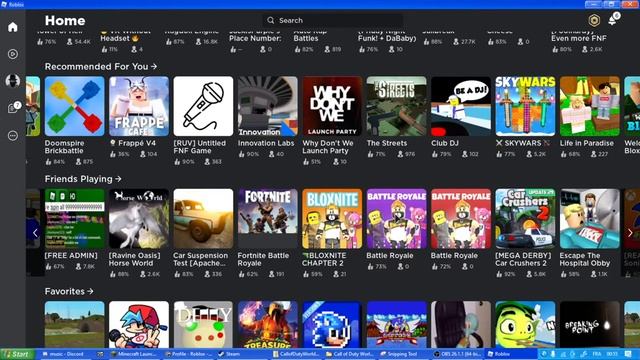
Task: Open the Club DJ game thumbnail
Action: pos(461,106)
